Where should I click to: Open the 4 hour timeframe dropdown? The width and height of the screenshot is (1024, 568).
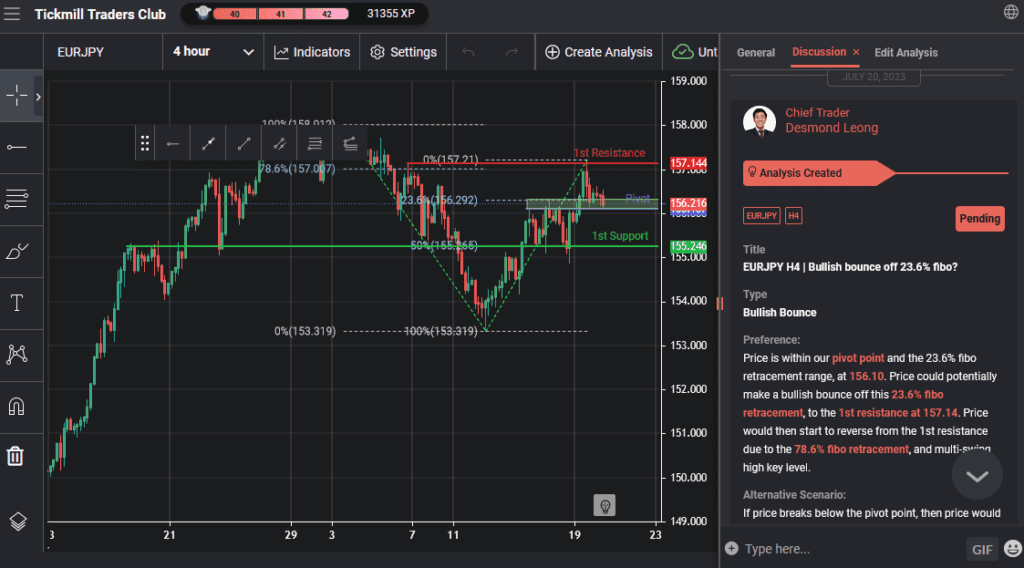[x=213, y=52]
